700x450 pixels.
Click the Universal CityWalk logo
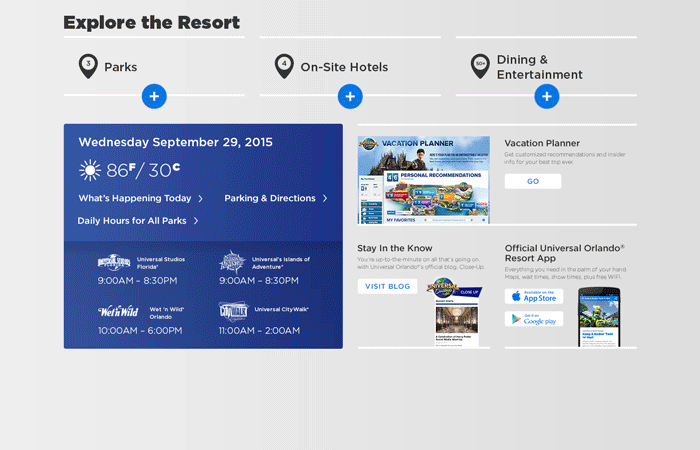point(232,311)
